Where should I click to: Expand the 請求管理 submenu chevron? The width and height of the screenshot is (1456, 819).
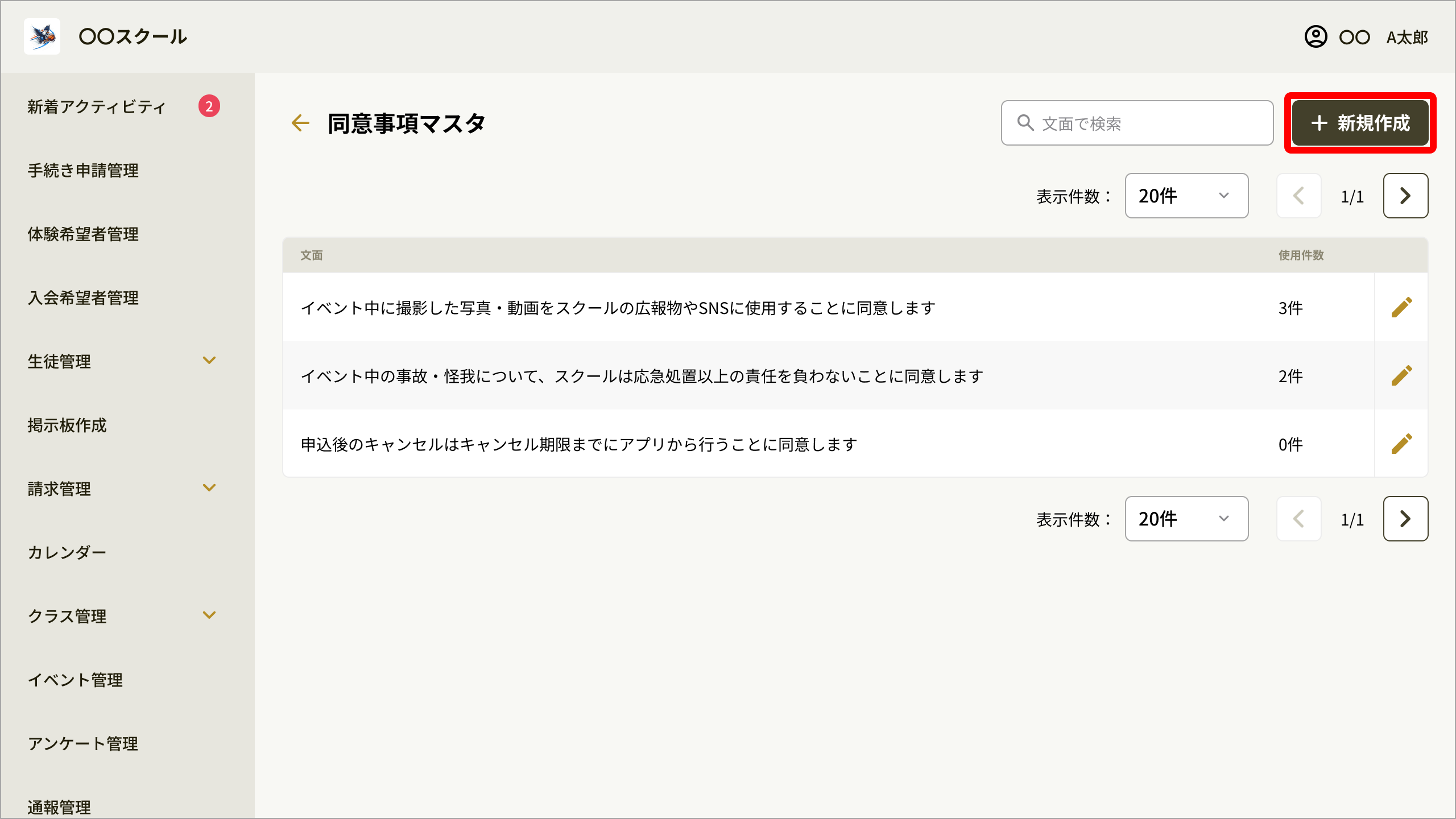(x=209, y=488)
